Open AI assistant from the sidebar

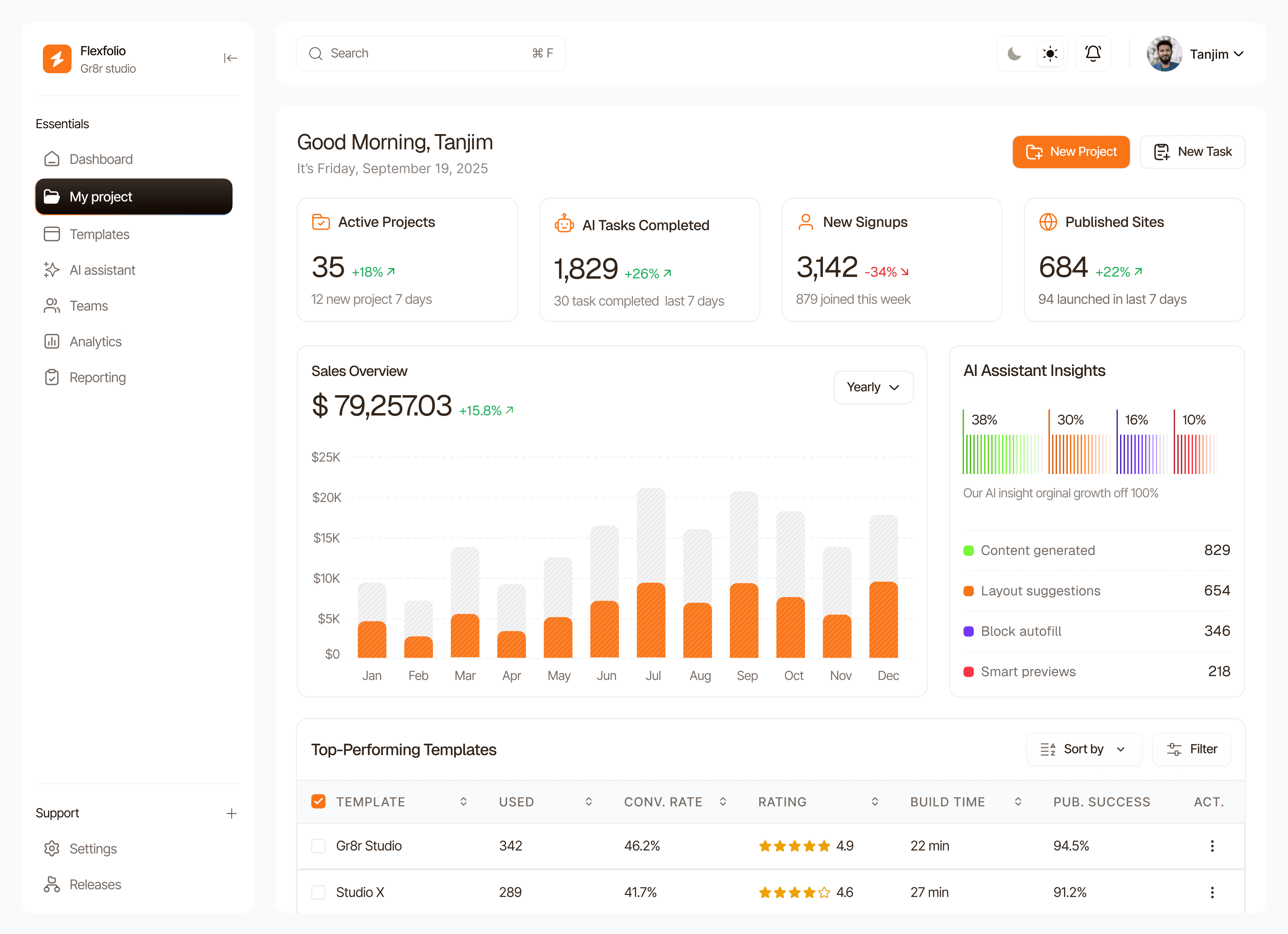[x=102, y=270]
